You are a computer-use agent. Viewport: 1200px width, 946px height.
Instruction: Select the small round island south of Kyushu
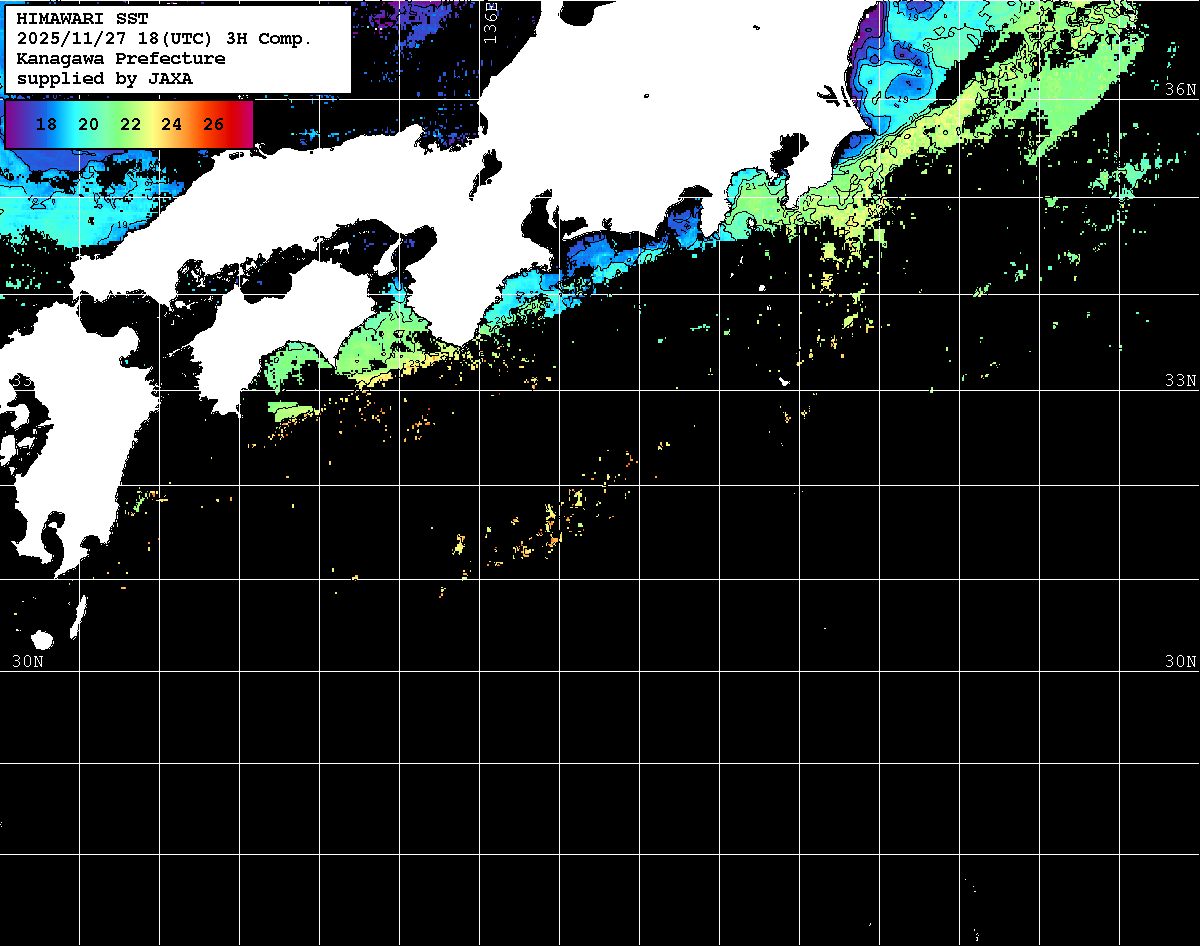coord(41,640)
